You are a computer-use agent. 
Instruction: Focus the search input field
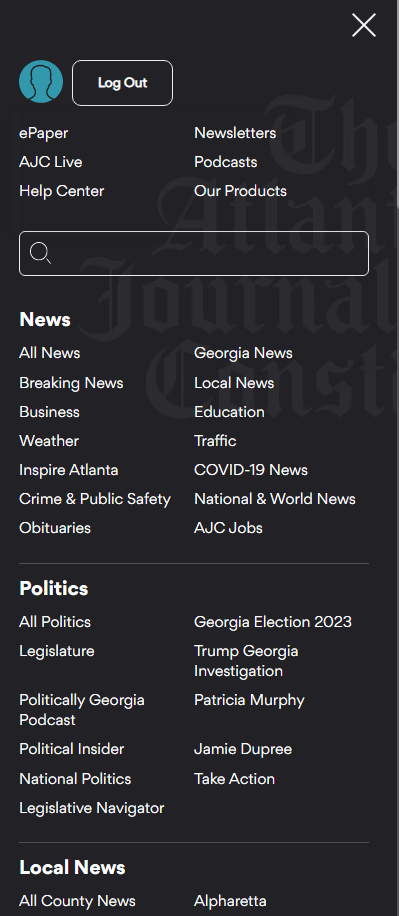pyautogui.click(x=194, y=254)
